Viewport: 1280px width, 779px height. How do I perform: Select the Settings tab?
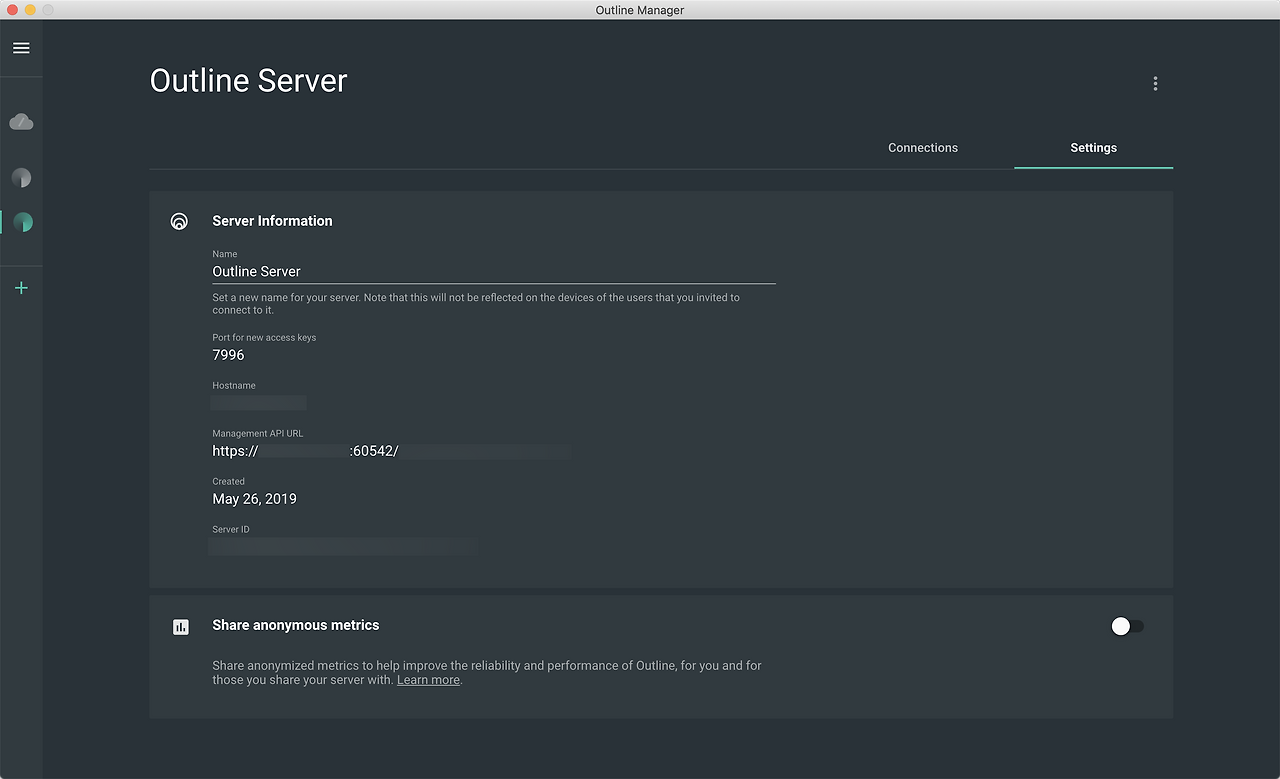coord(1094,148)
